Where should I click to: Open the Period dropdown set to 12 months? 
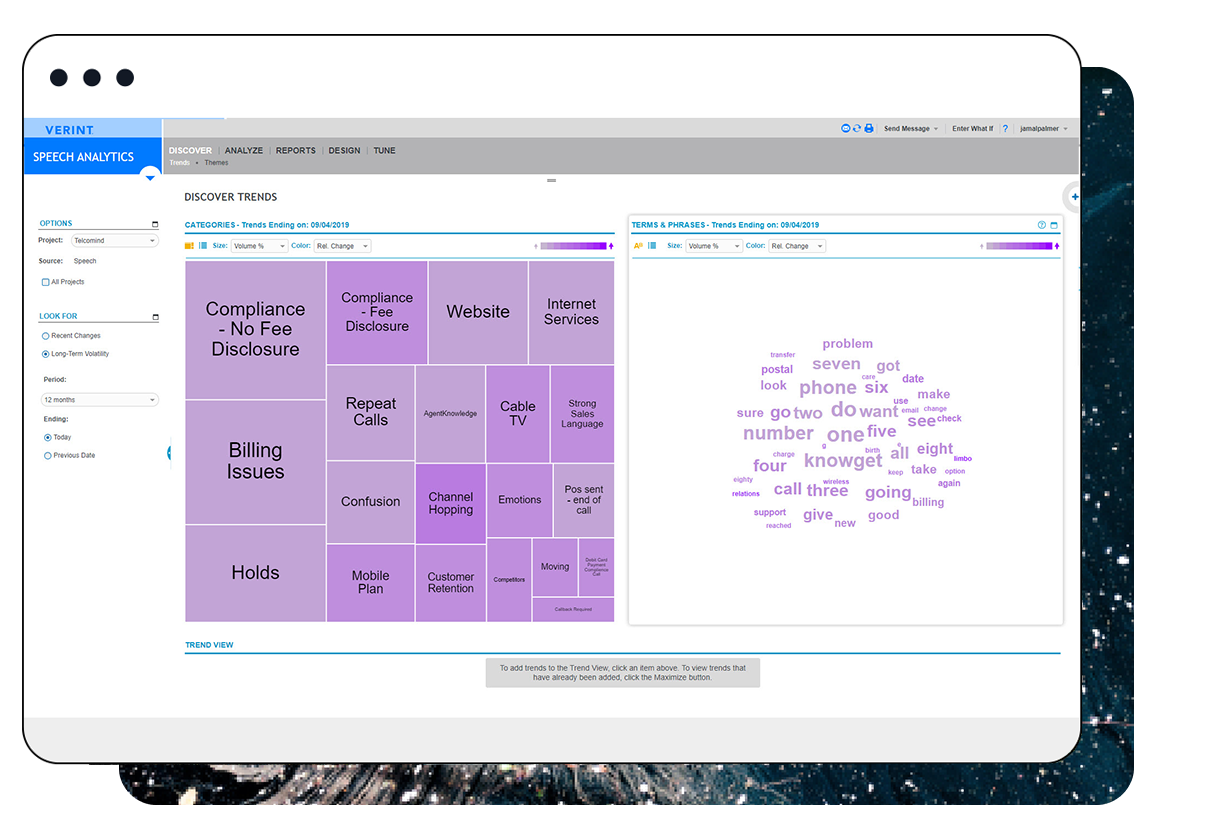coord(100,400)
